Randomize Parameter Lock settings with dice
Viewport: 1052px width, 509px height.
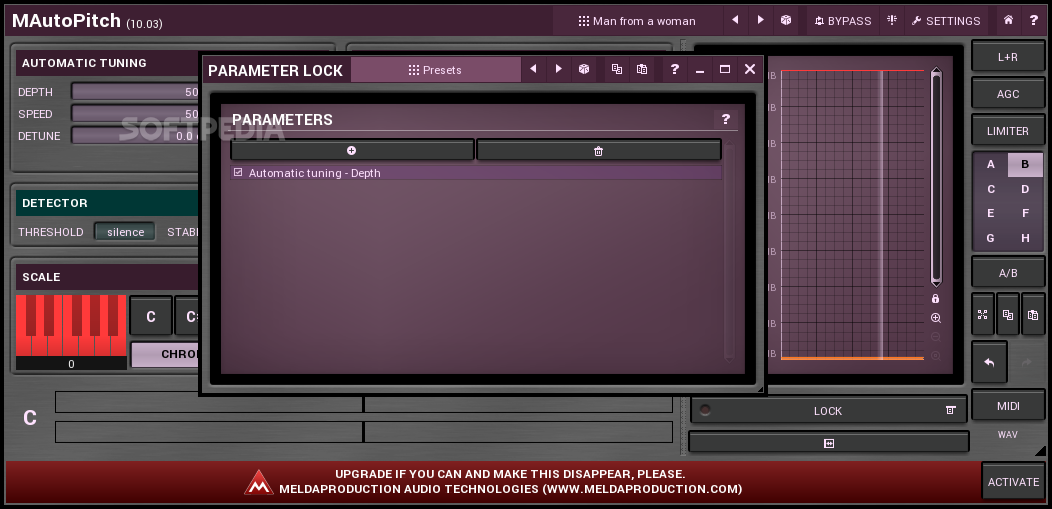(x=584, y=69)
